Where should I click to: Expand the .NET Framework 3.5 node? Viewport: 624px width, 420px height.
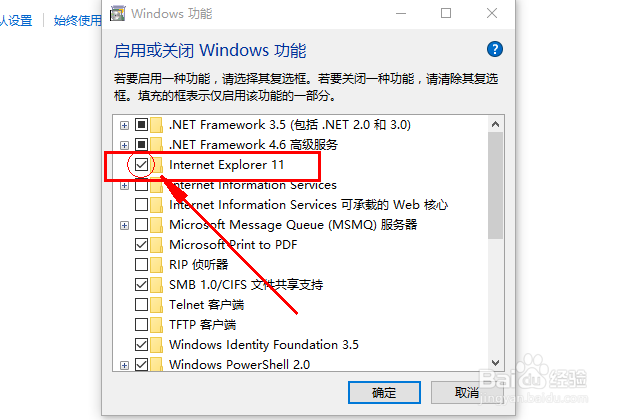tap(124, 125)
